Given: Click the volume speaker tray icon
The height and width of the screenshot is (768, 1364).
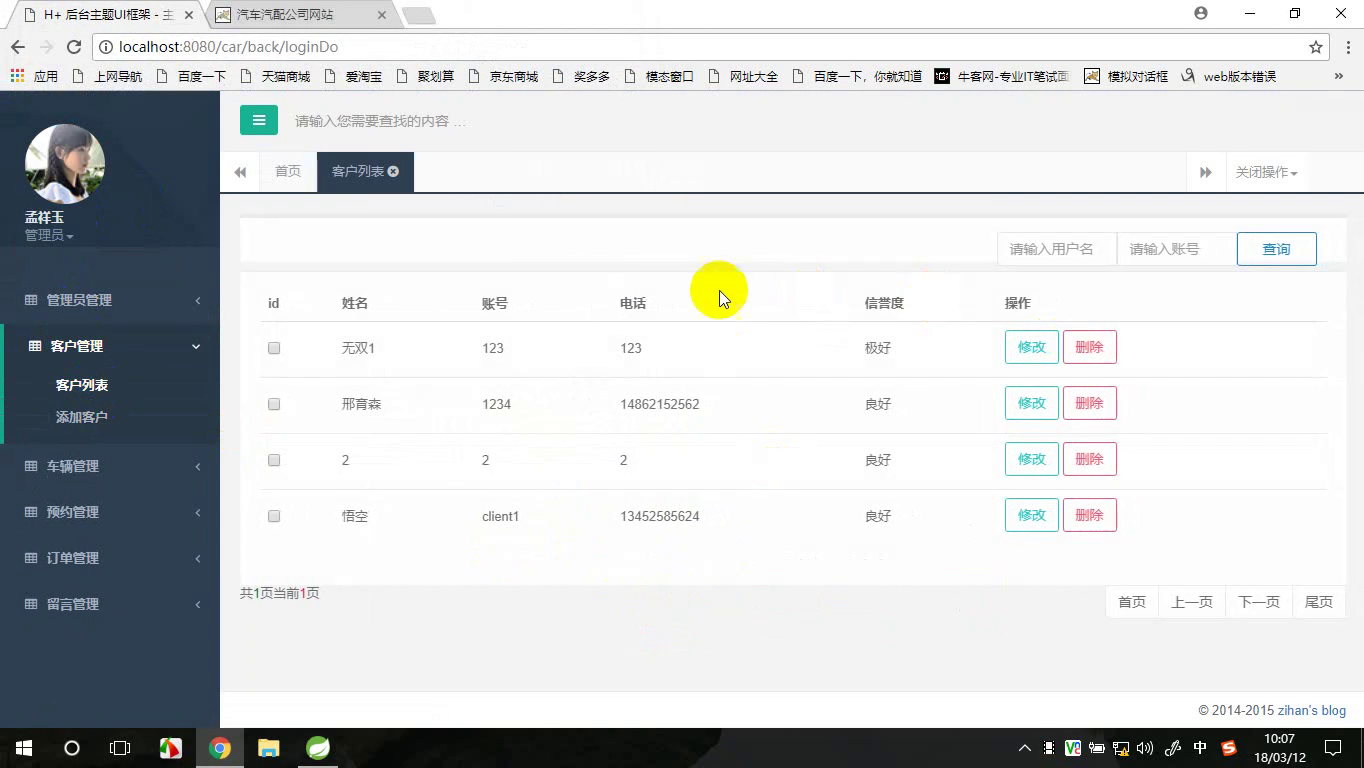Looking at the screenshot, I should [x=1146, y=748].
